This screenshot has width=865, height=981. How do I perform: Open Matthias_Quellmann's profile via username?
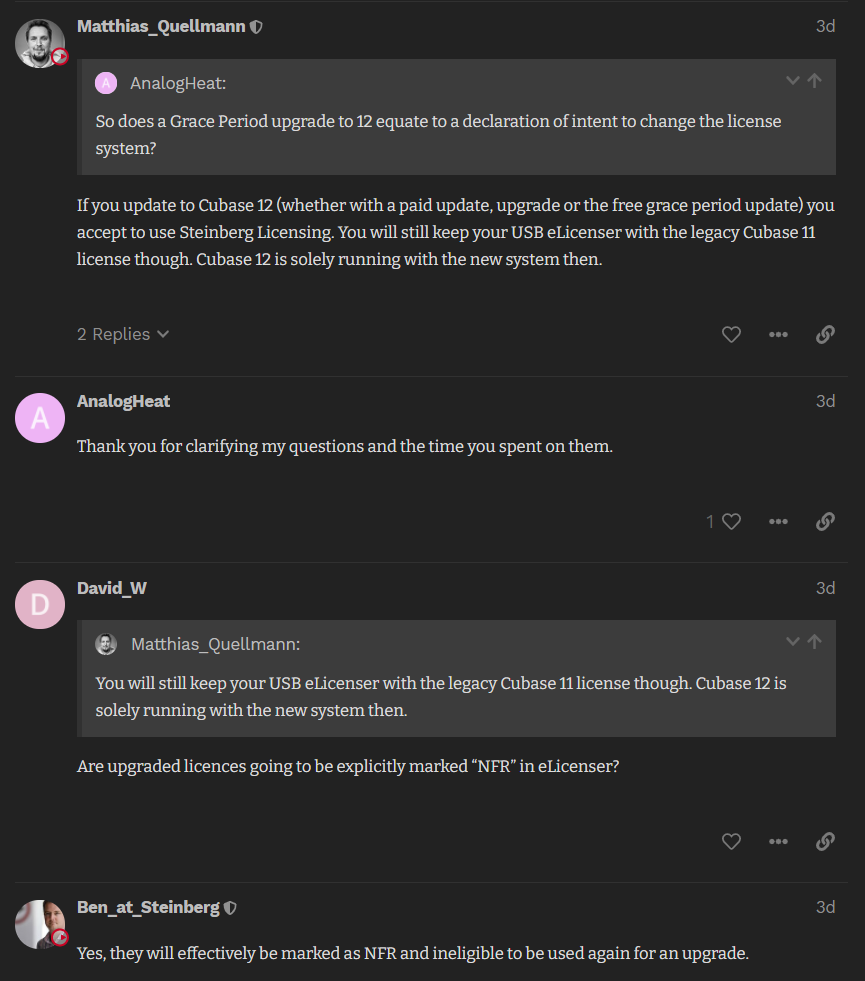coord(161,26)
